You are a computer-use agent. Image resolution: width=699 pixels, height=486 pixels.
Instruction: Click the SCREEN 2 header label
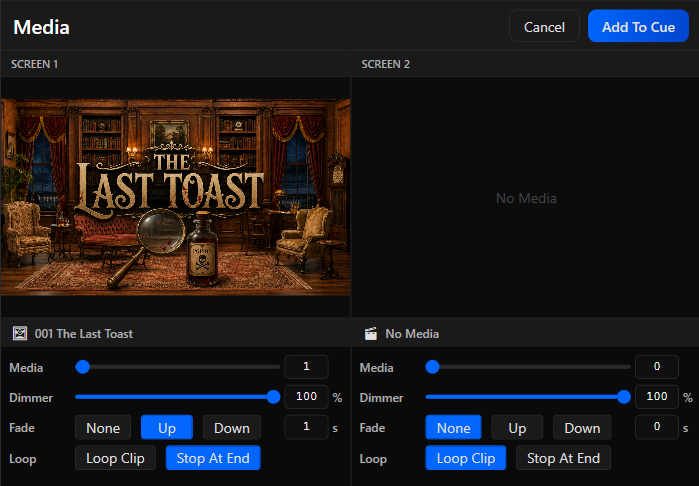tap(385, 64)
